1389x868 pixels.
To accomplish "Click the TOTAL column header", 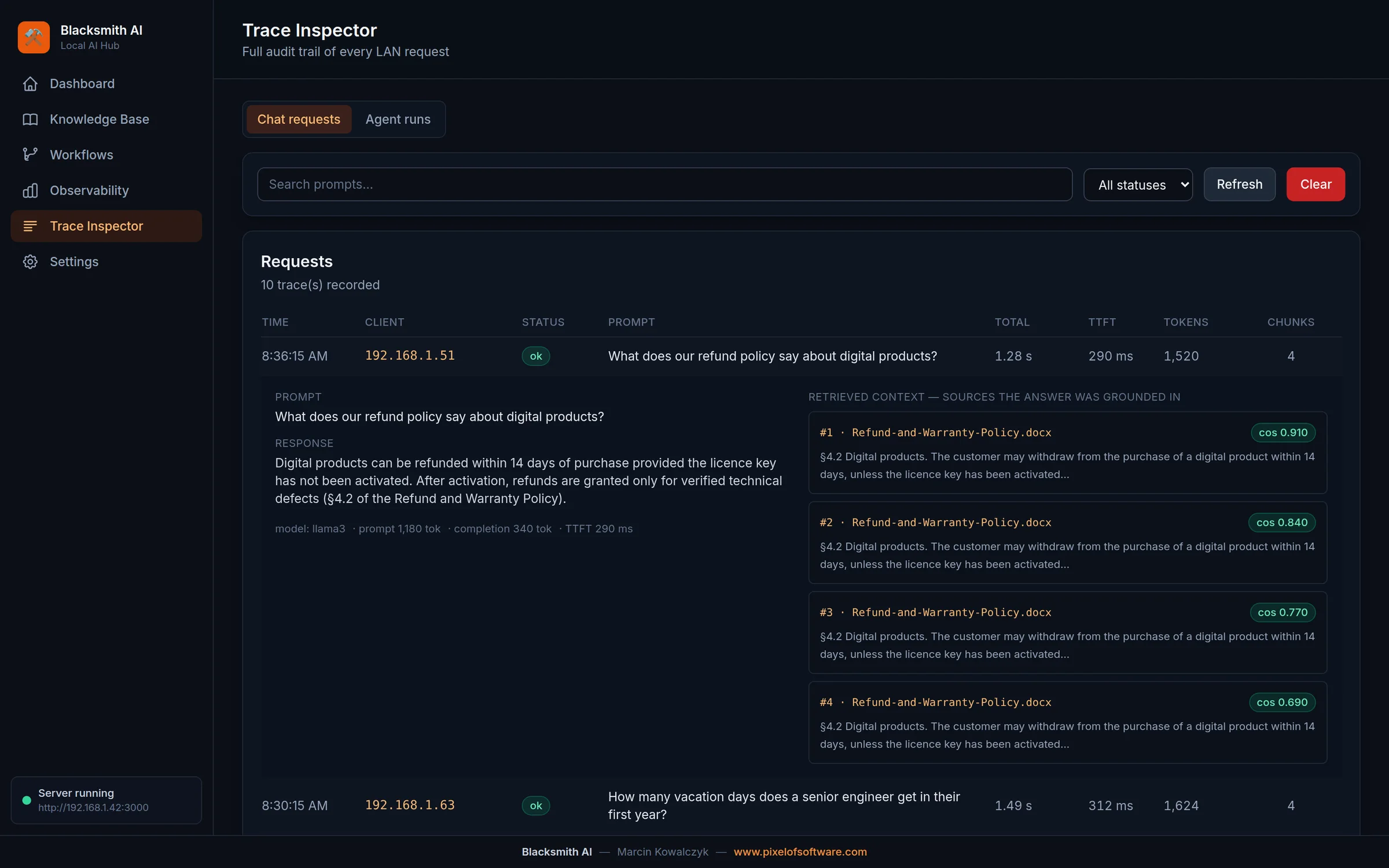I will [1012, 322].
